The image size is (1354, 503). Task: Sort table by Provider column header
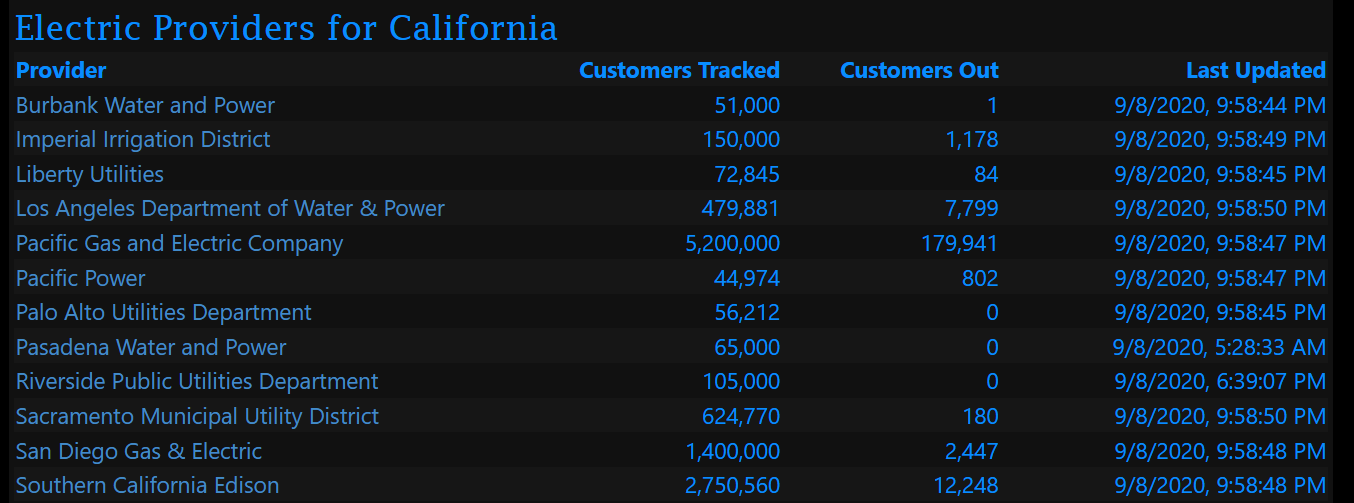point(61,70)
